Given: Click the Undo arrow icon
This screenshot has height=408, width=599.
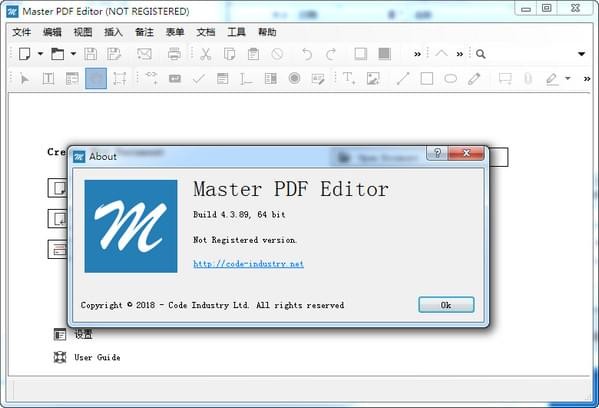Looking at the screenshot, I should point(307,54).
